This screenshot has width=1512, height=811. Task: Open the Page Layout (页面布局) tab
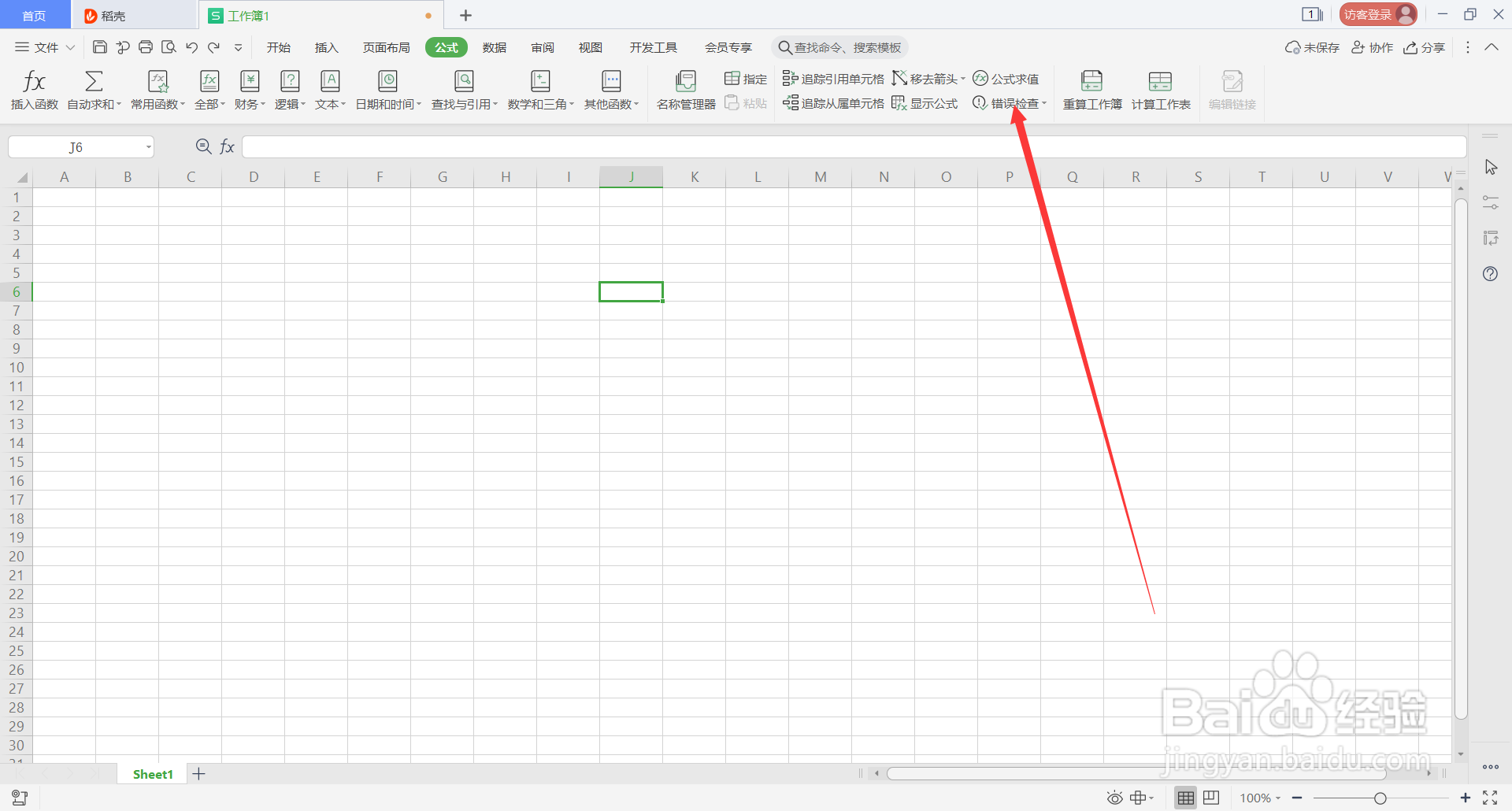[x=386, y=47]
